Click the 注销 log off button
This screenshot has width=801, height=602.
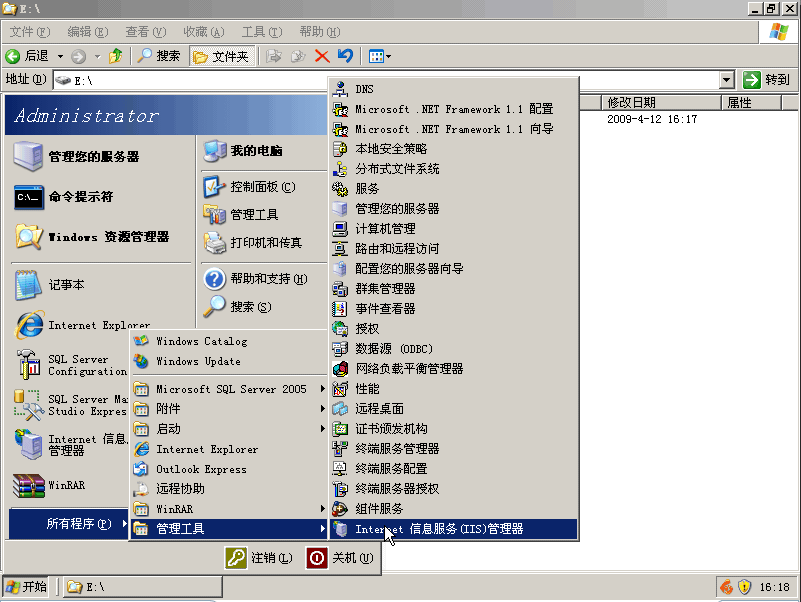(259, 558)
